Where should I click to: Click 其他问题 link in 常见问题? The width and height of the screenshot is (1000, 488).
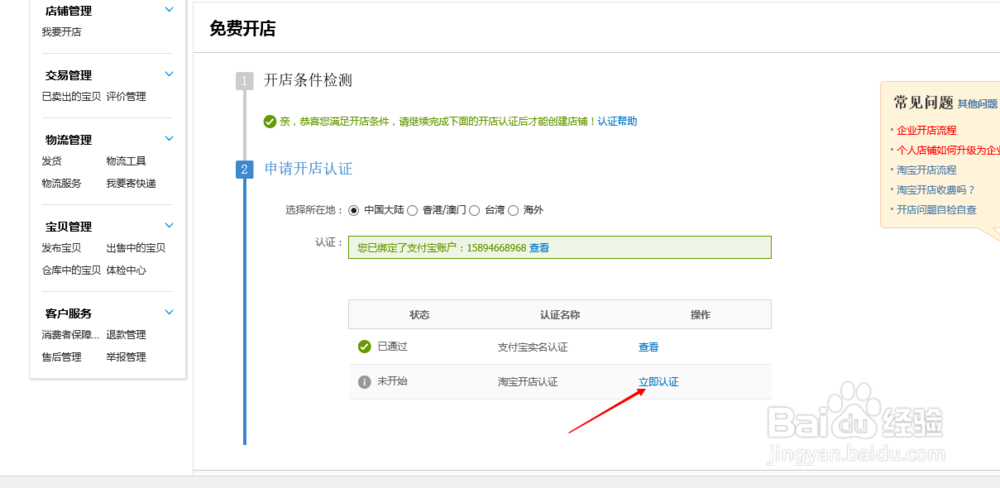978,104
